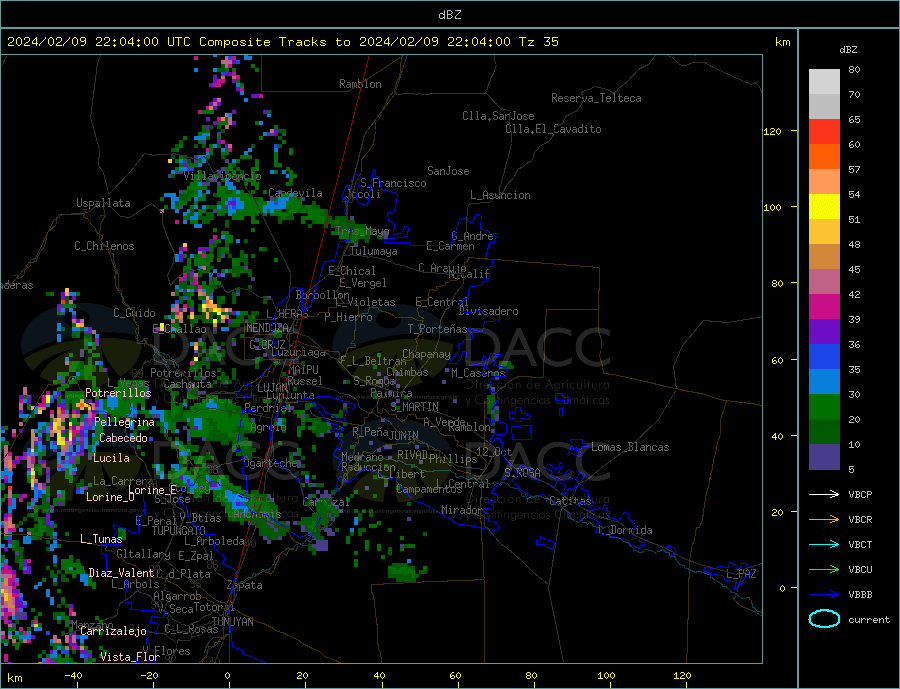
Task: Click the Lucila place label
Action: (x=111, y=458)
